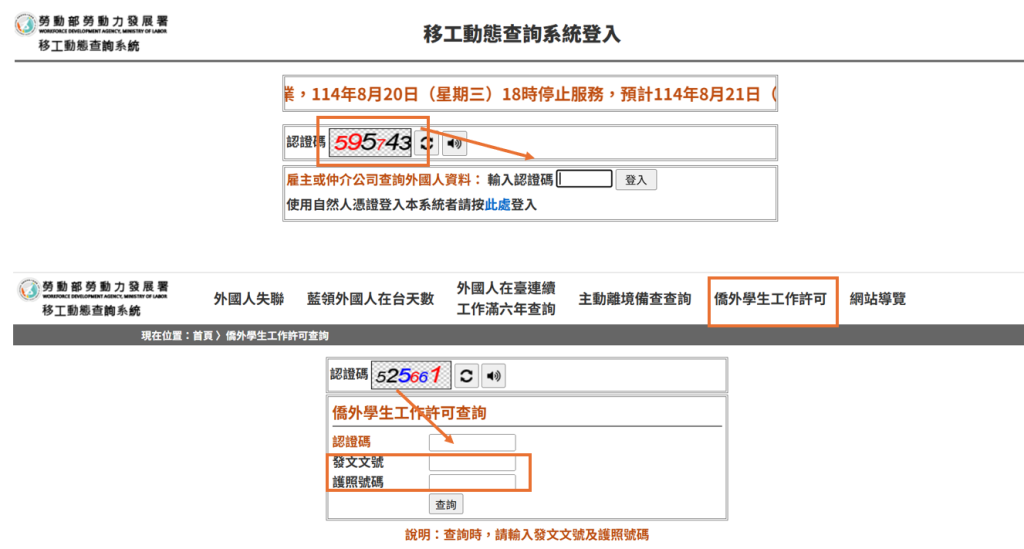Click the agency logo beside 外國人失聯 menu
This screenshot has height=549, width=1024.
coord(93,298)
